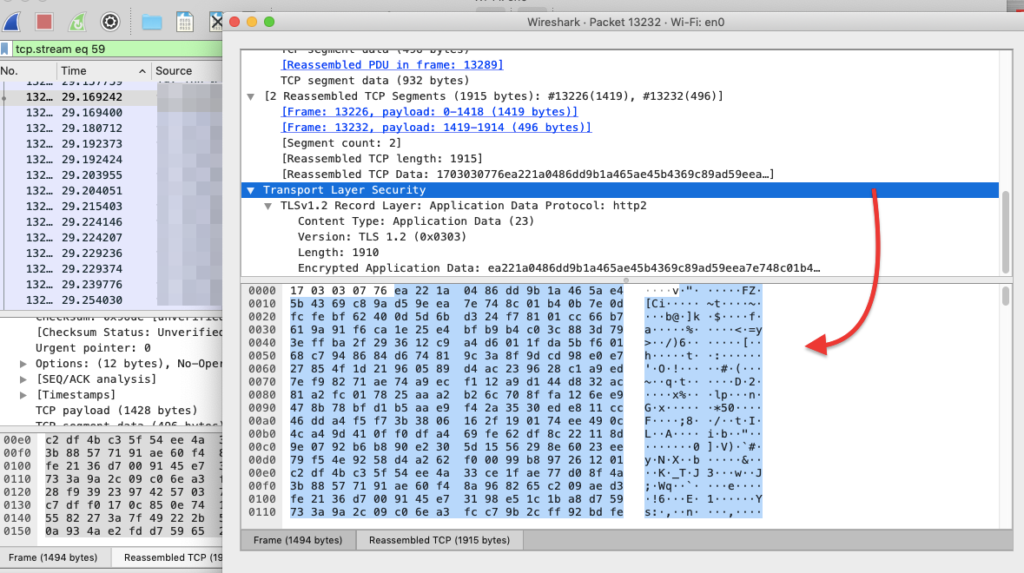Image resolution: width=1024 pixels, height=573 pixels.
Task: Minimize the Packet 13232 dialog window
Action: pyautogui.click(x=251, y=22)
